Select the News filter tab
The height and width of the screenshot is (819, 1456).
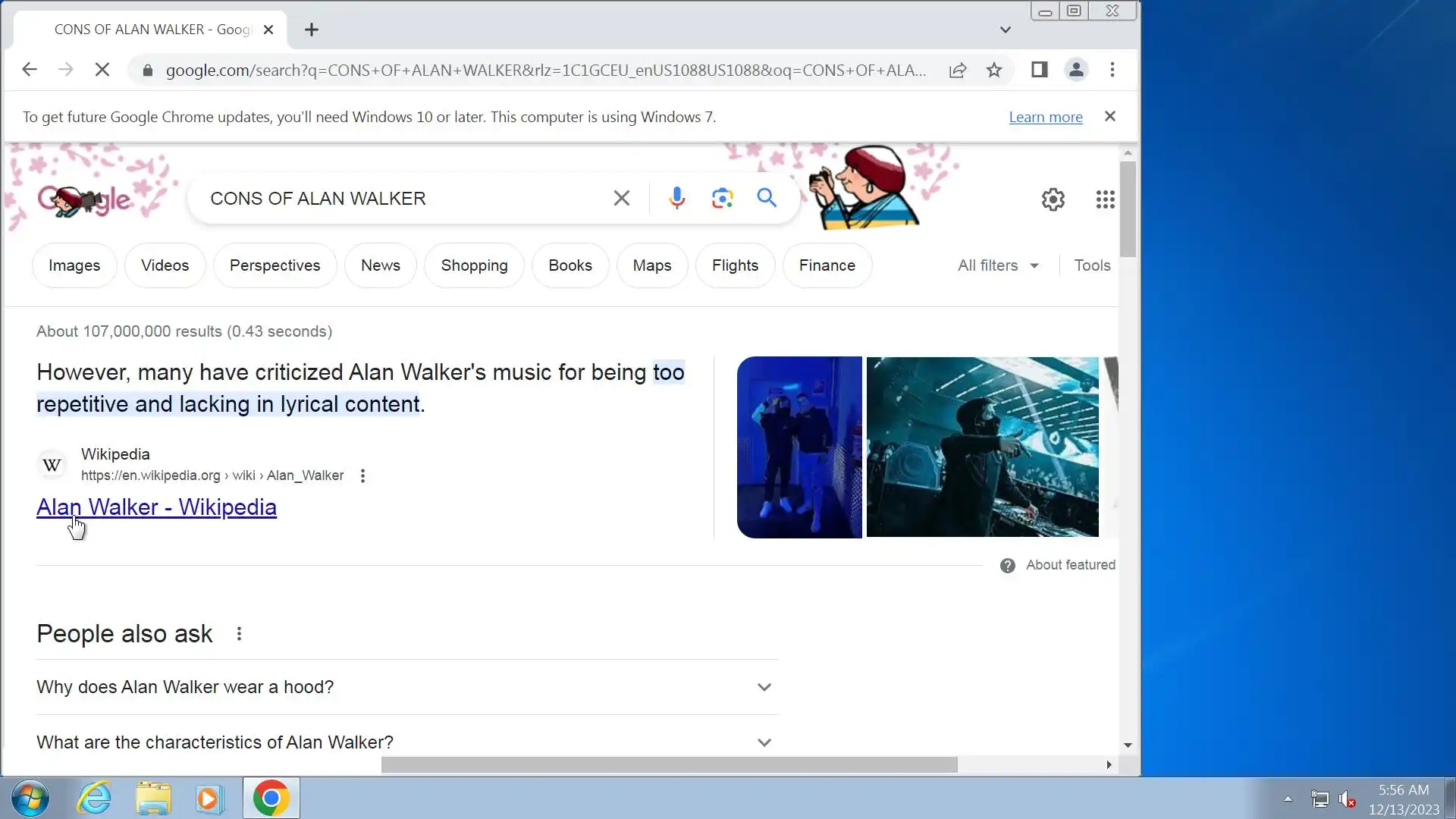[x=380, y=265]
